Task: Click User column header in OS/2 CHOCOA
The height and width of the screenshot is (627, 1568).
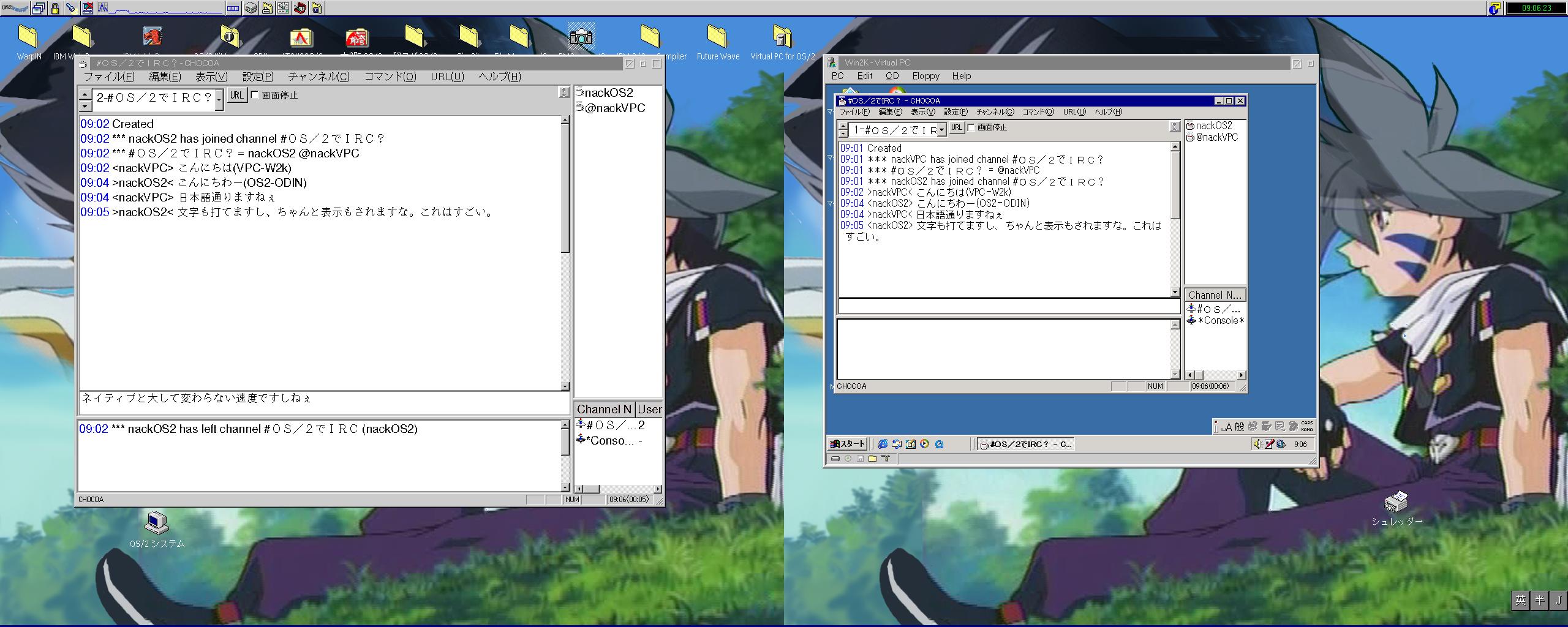Action: point(649,409)
